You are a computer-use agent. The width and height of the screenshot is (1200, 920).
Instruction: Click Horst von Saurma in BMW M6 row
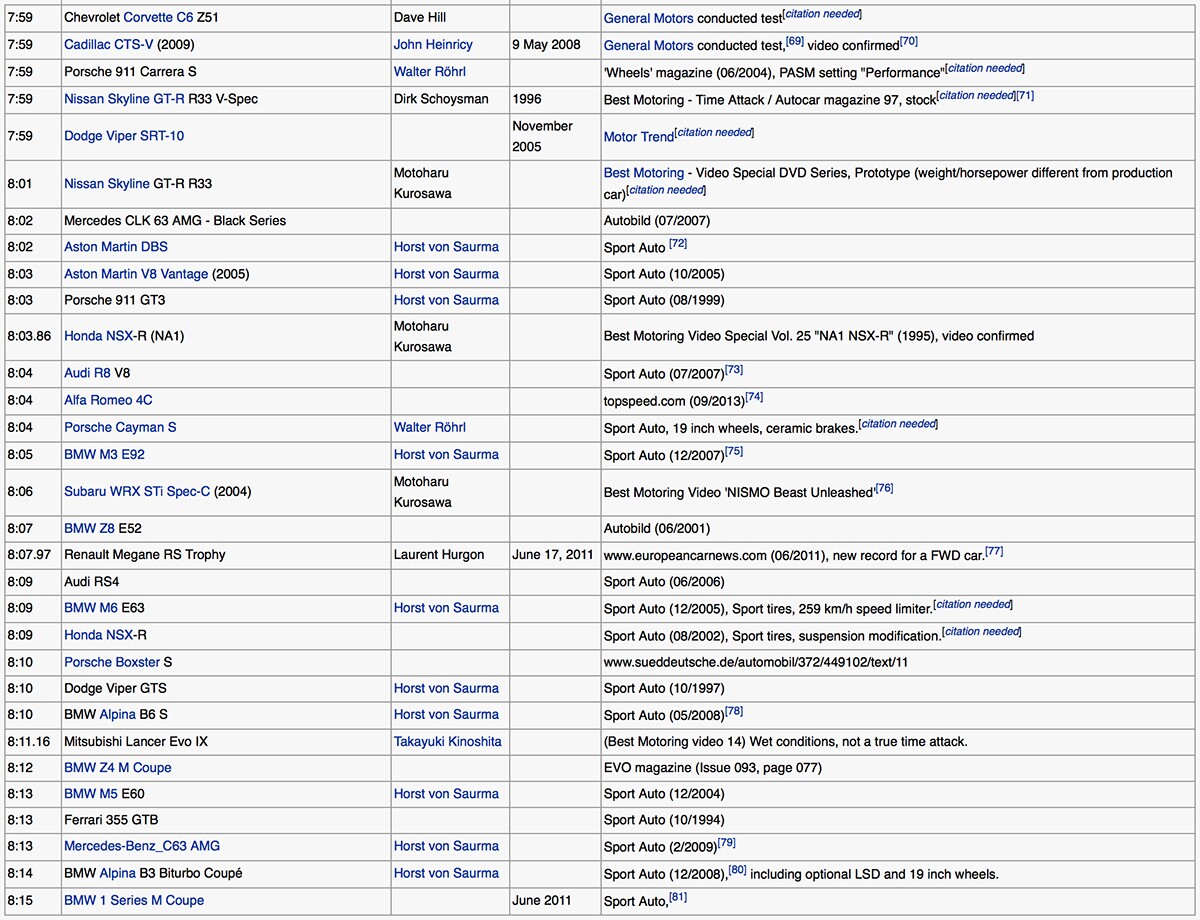[446, 607]
